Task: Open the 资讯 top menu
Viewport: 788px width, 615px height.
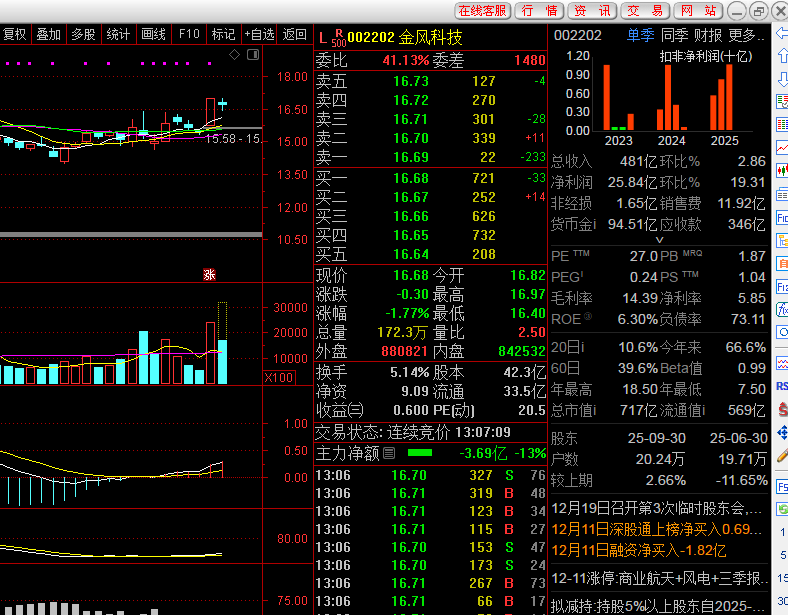Action: pyautogui.click(x=592, y=11)
